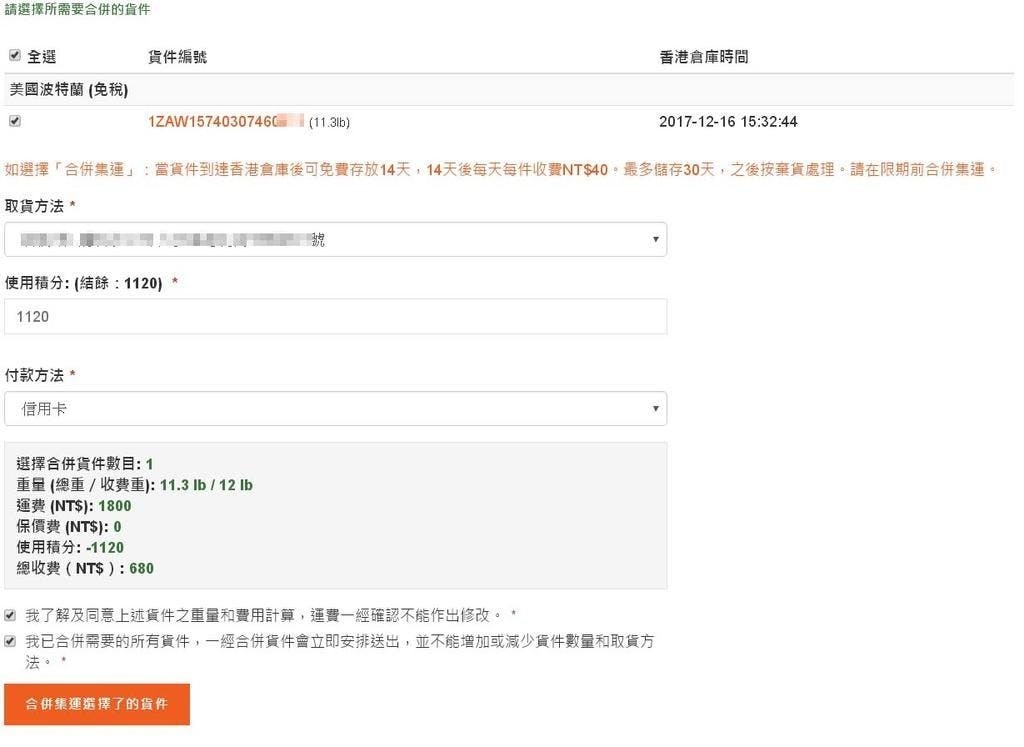Image resolution: width=1024 pixels, height=747 pixels.
Task: Click the 使用積分 points input field
Action: pyautogui.click(x=335, y=316)
